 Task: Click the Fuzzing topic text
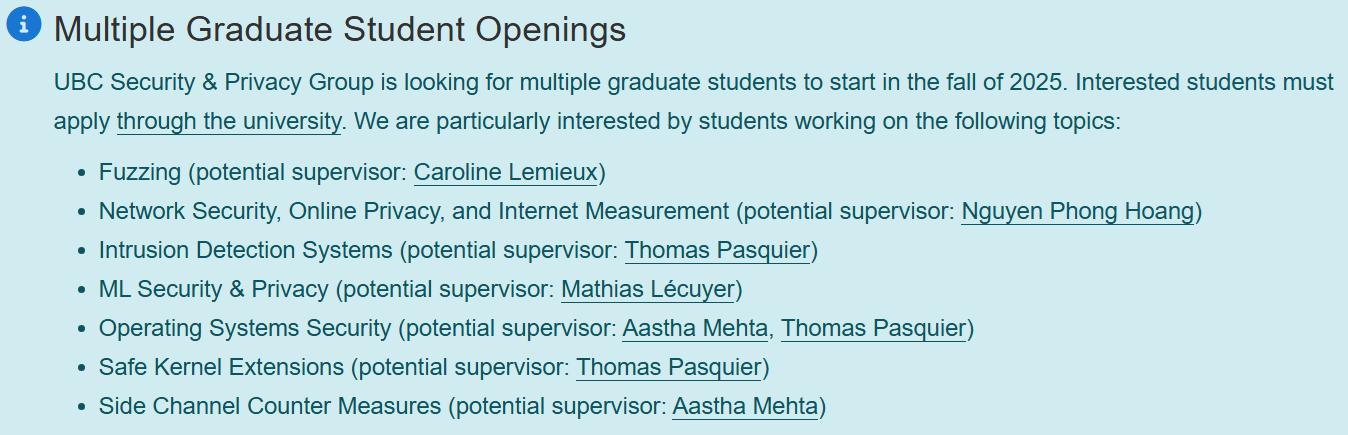pos(140,172)
